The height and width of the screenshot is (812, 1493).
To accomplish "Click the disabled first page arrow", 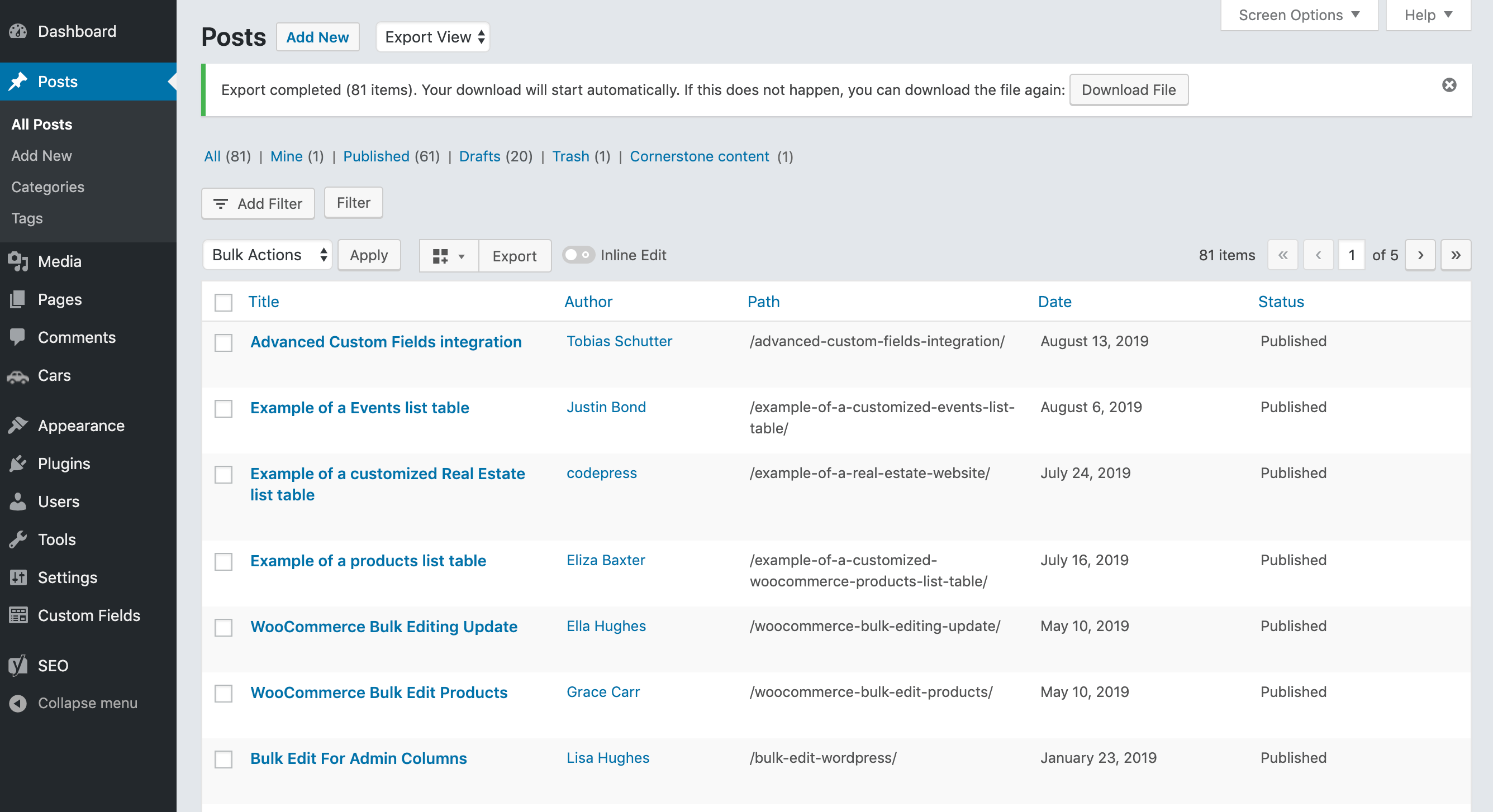I will pyautogui.click(x=1282, y=255).
